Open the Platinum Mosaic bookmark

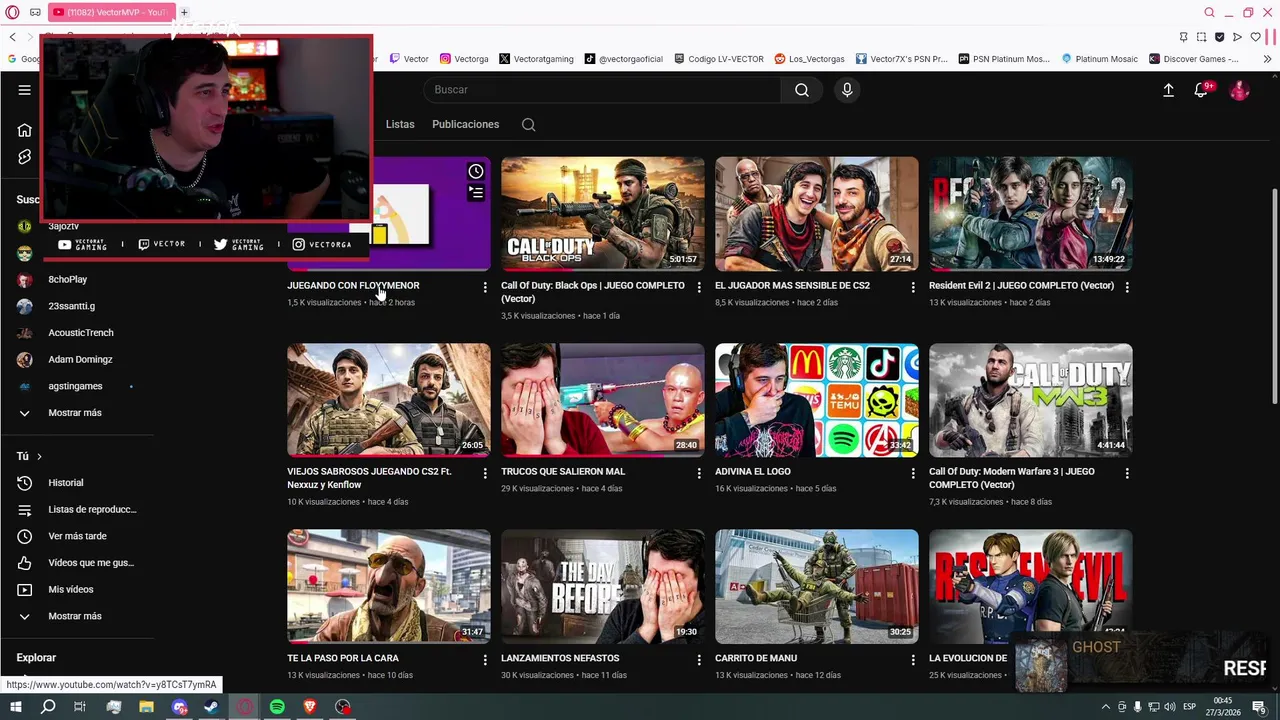[x=1100, y=59]
